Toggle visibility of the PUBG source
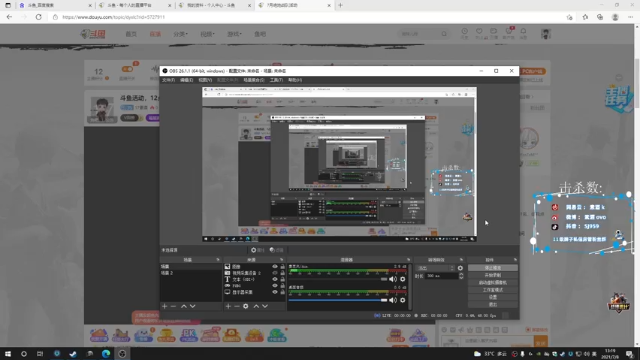This screenshot has width=640, height=360. pos(275,286)
